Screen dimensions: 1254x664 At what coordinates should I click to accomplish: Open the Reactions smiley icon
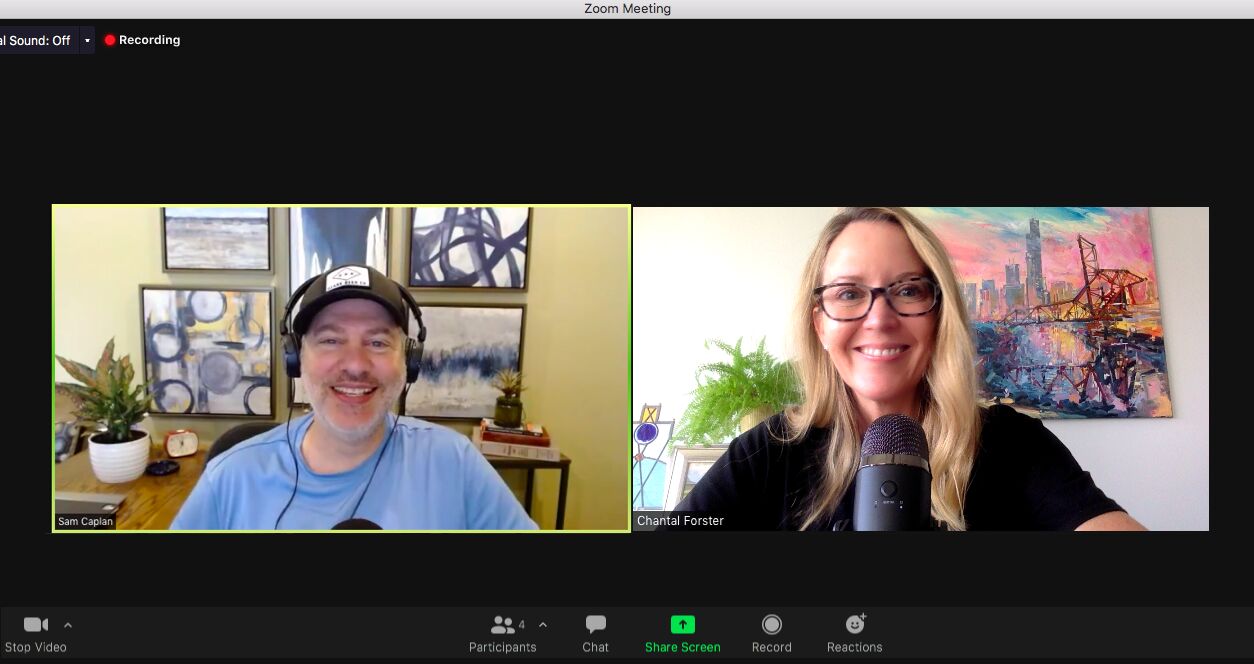click(855, 624)
